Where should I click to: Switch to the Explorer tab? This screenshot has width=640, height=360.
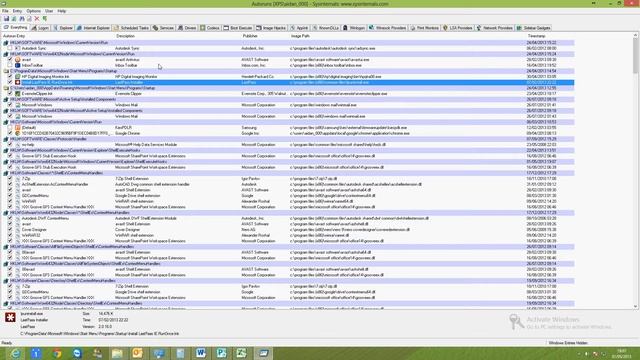point(63,28)
